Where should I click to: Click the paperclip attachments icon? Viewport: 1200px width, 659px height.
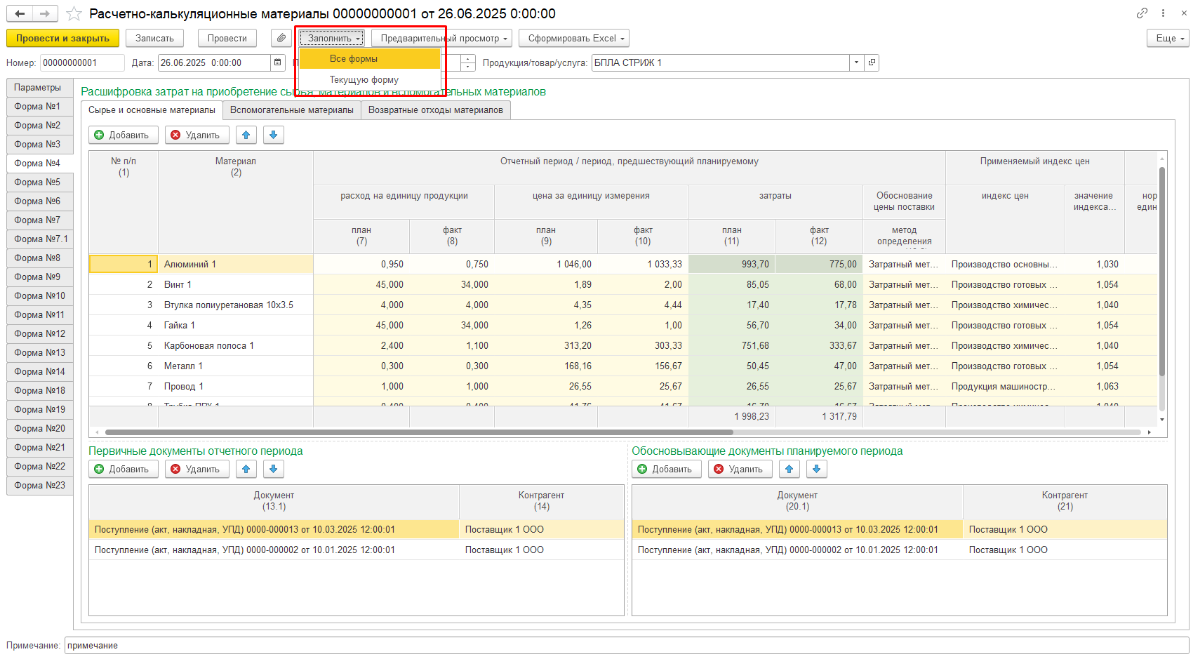tap(282, 38)
